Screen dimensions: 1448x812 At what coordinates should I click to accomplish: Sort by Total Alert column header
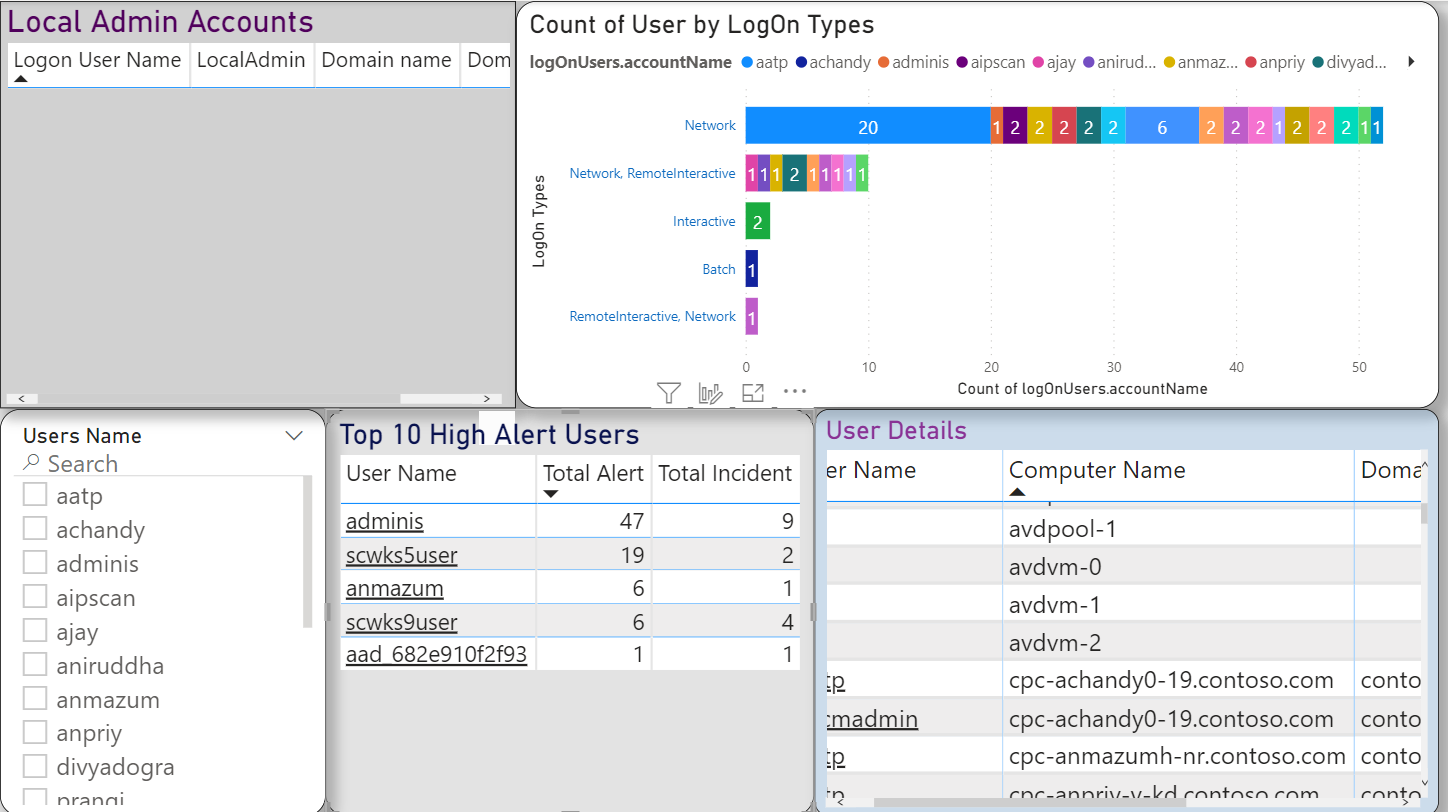click(593, 473)
